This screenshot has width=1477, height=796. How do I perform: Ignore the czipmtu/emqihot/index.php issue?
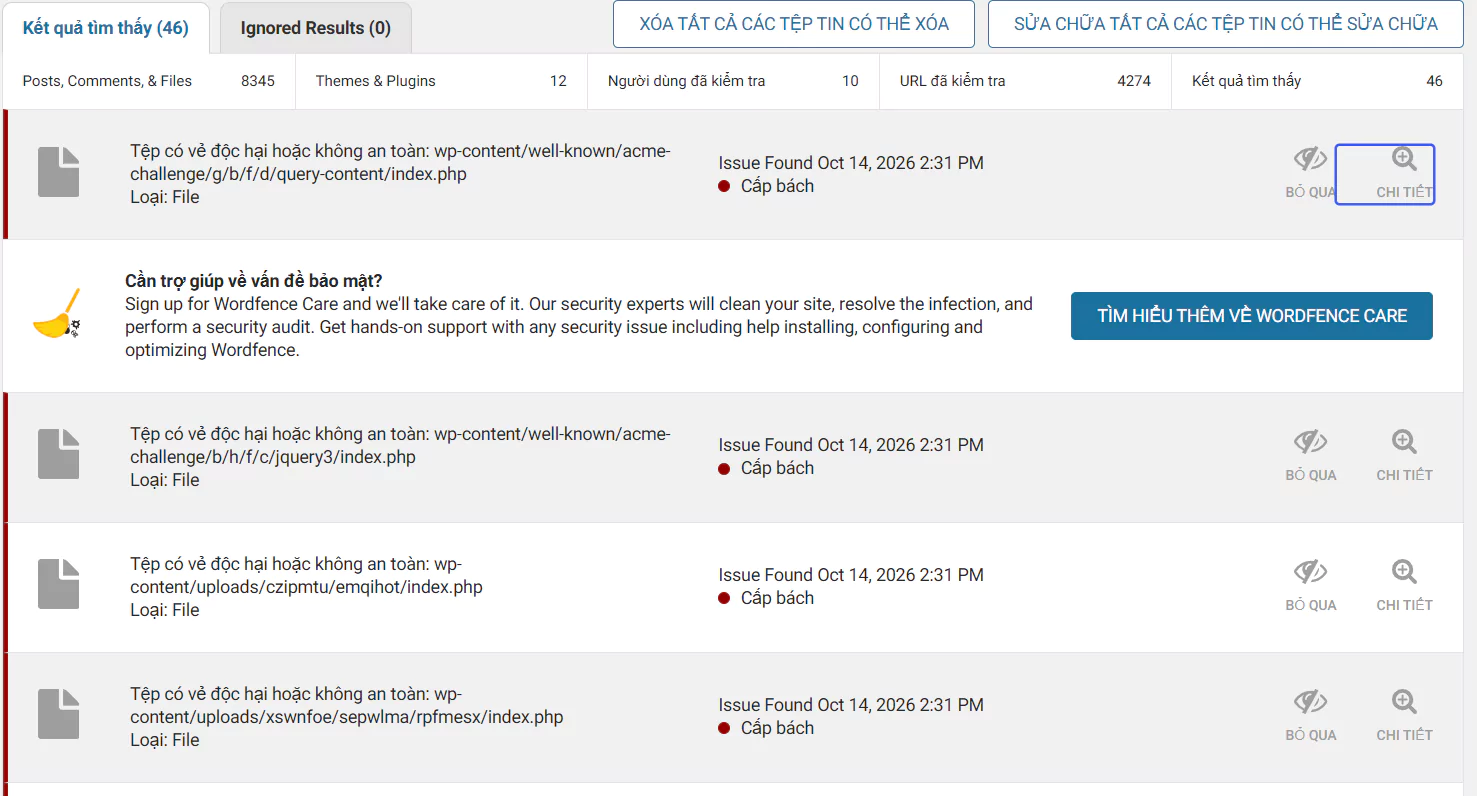1310,586
